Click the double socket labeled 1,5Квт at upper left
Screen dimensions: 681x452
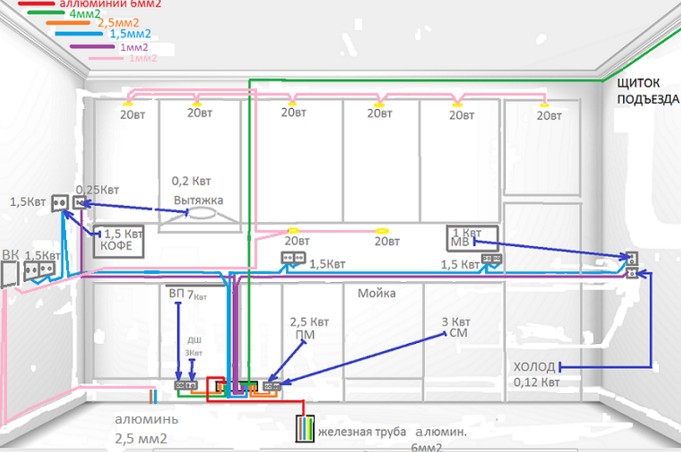(58, 203)
